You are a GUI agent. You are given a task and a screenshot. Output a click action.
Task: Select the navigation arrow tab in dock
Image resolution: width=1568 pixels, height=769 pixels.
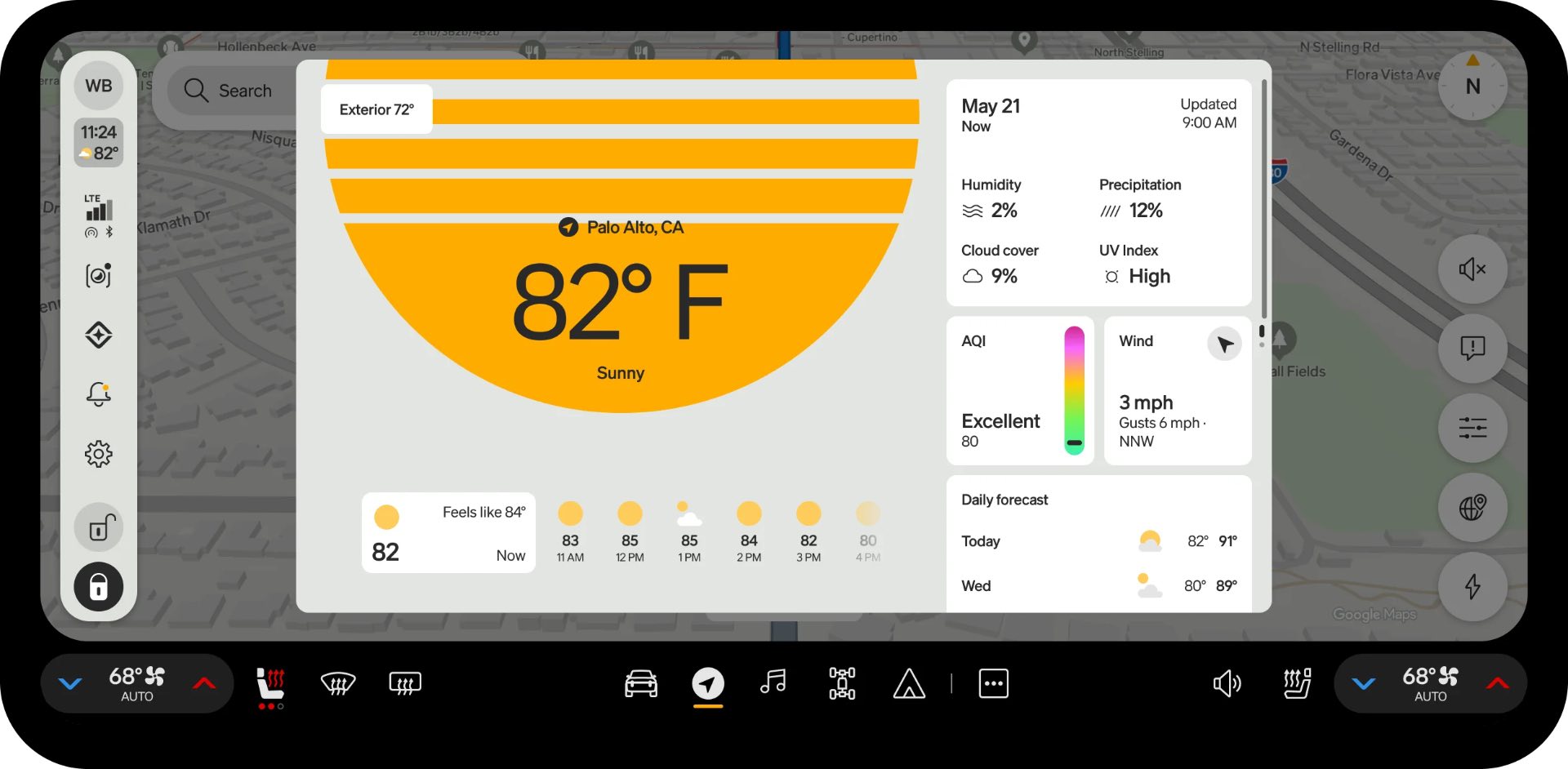pyautogui.click(x=708, y=684)
